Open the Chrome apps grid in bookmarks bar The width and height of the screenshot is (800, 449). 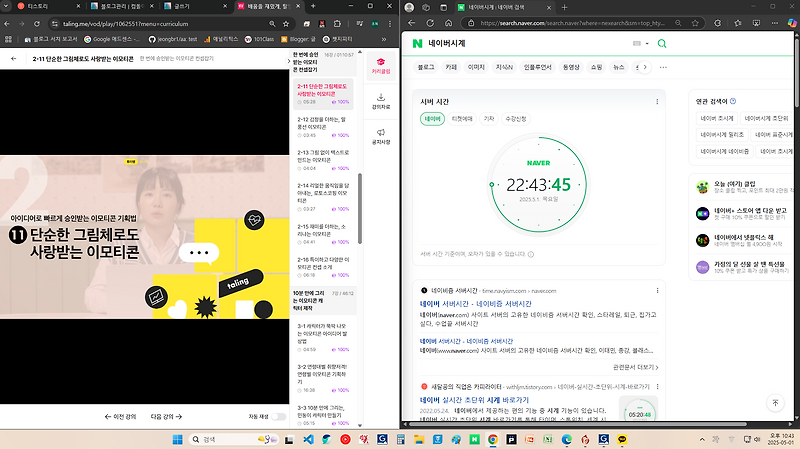click(x=8, y=39)
